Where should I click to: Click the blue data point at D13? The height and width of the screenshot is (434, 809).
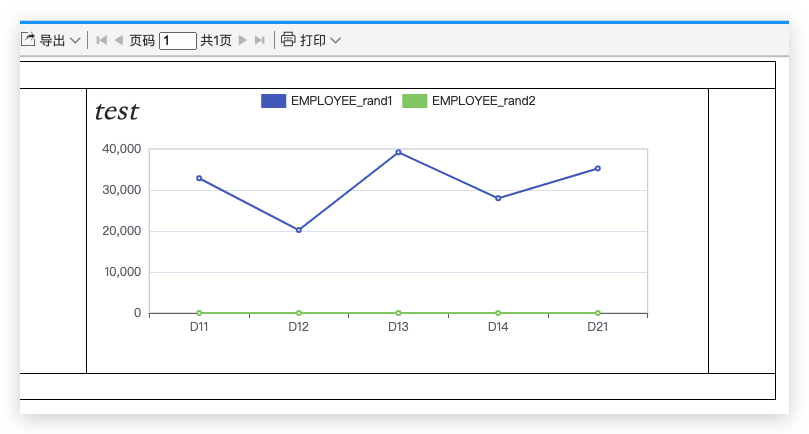click(398, 152)
